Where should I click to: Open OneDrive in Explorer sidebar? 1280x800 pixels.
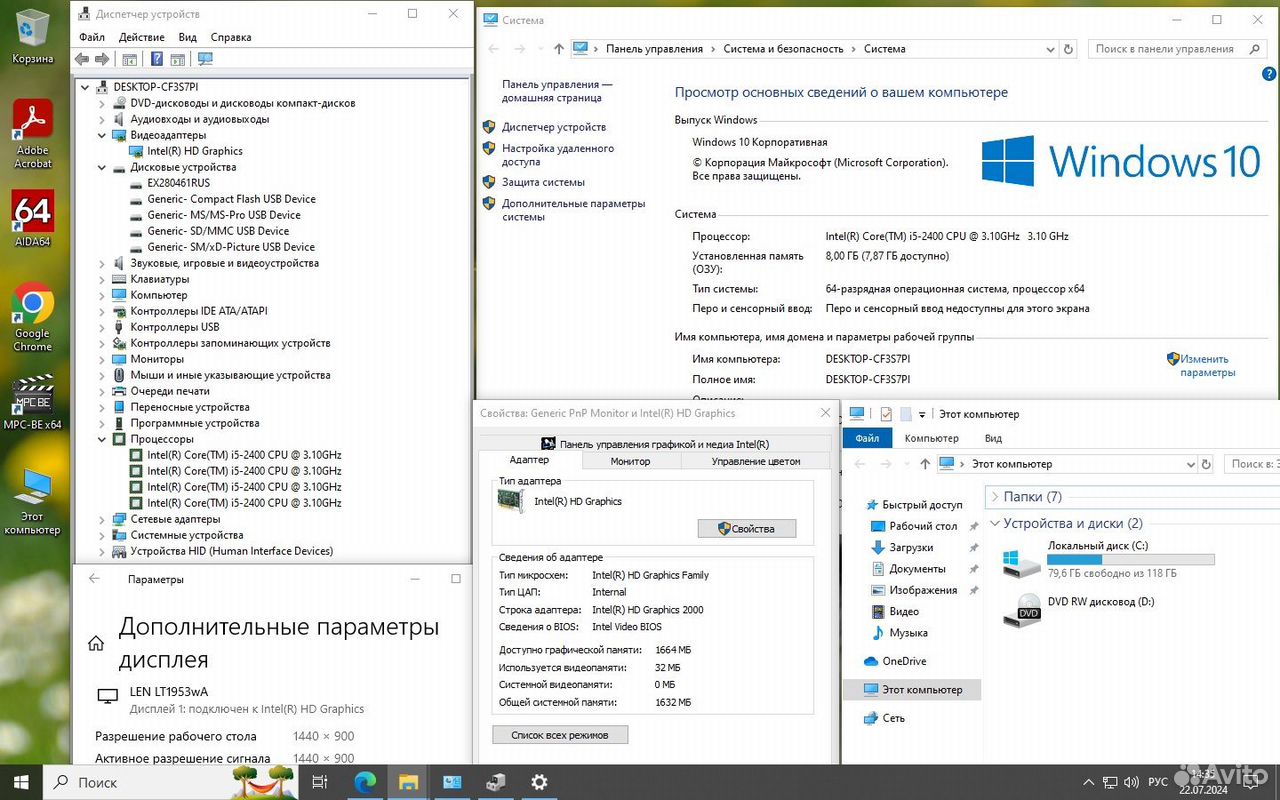coord(904,661)
